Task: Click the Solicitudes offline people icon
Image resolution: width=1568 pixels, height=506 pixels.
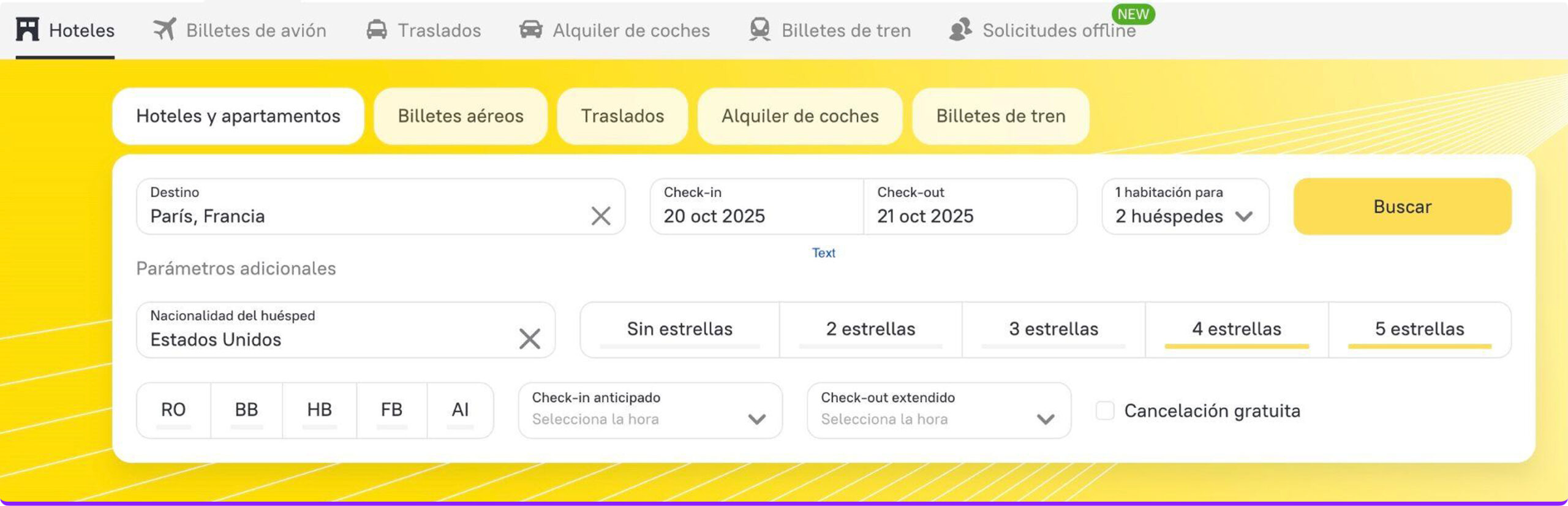Action: [x=960, y=29]
